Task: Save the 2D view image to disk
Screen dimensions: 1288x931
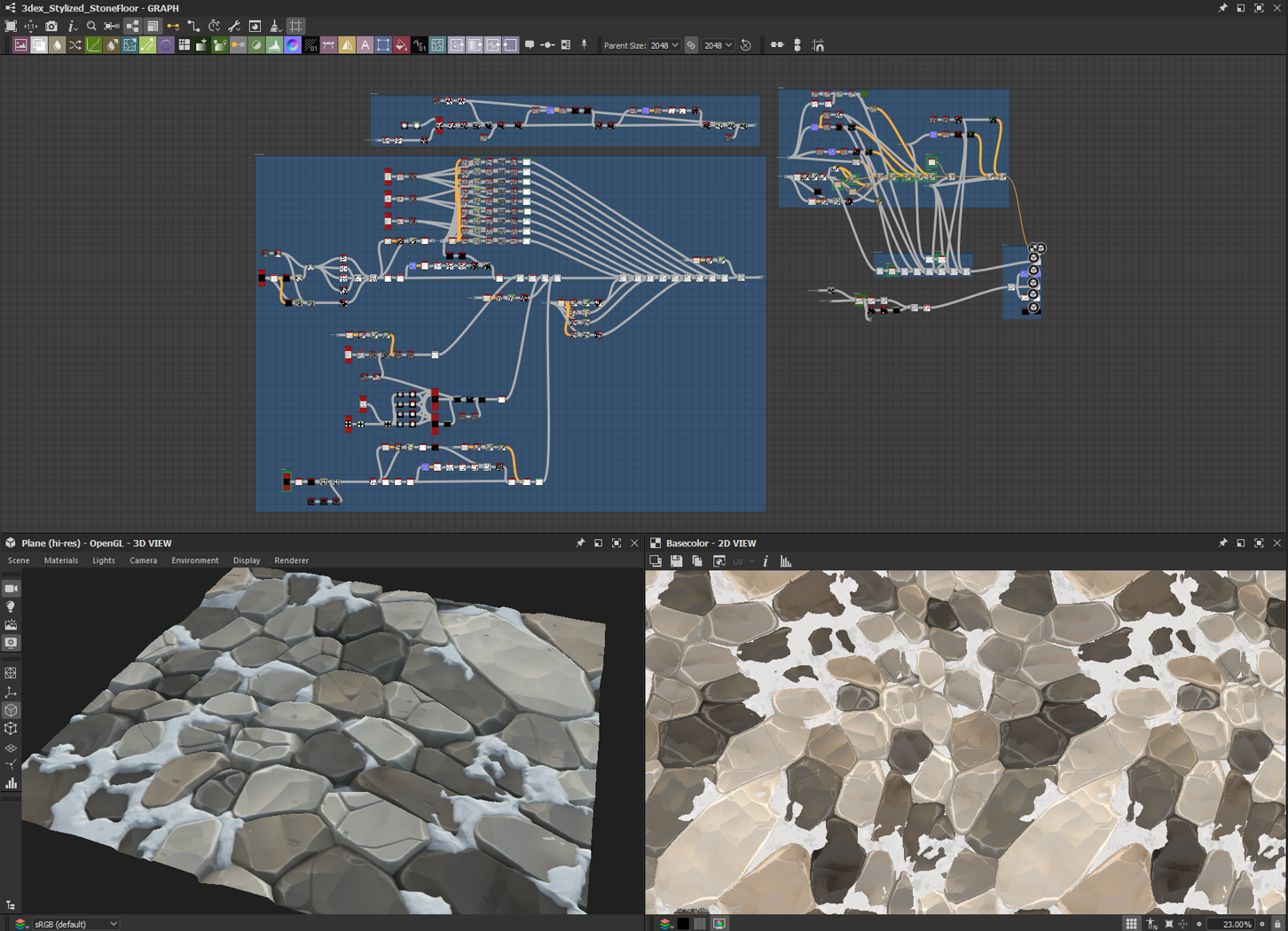Action: 676,561
